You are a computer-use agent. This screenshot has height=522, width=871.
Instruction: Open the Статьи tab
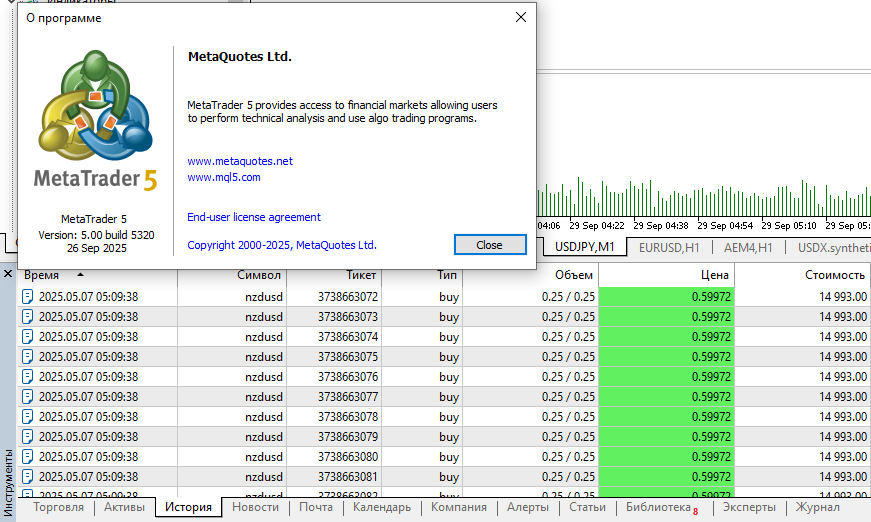pos(588,507)
